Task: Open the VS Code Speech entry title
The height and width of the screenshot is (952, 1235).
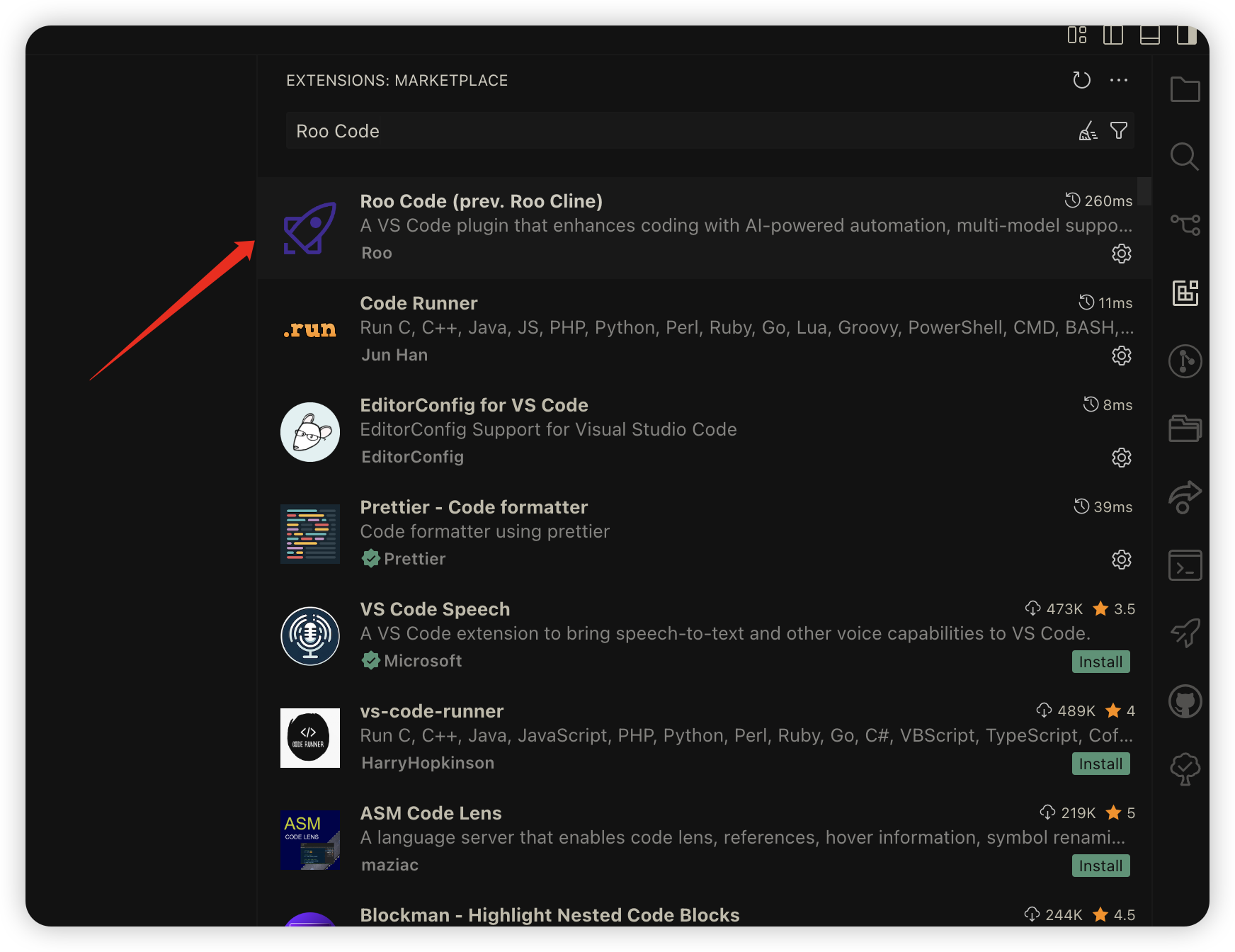Action: pos(435,609)
